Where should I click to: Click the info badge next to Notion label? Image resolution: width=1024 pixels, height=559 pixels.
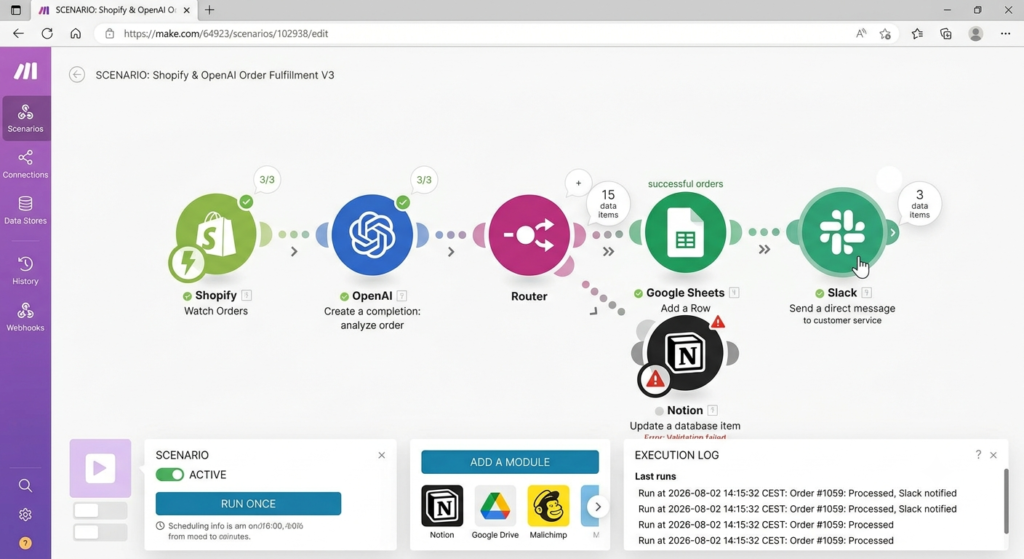tap(712, 410)
